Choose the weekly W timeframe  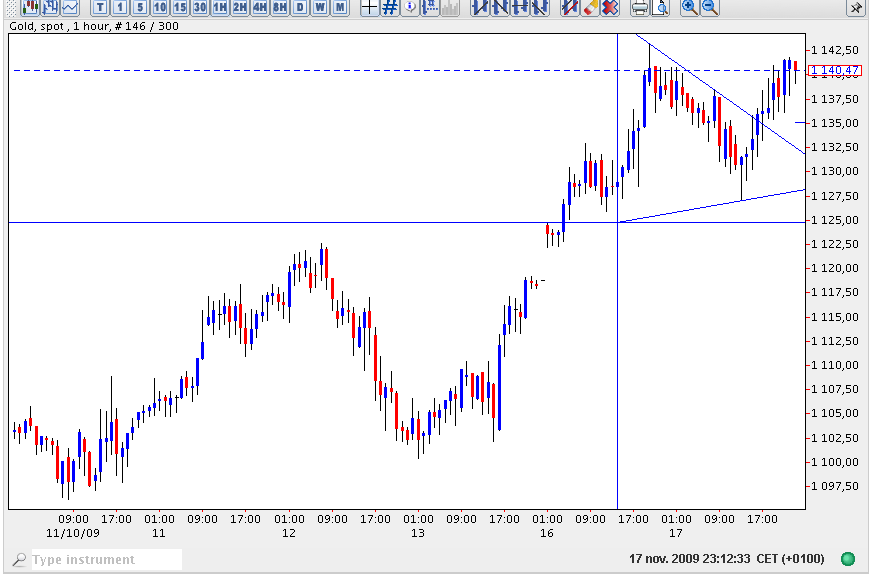[x=320, y=8]
